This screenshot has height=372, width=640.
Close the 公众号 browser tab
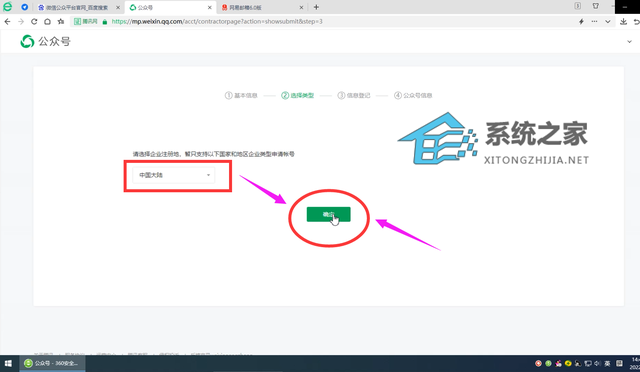tap(210, 7)
